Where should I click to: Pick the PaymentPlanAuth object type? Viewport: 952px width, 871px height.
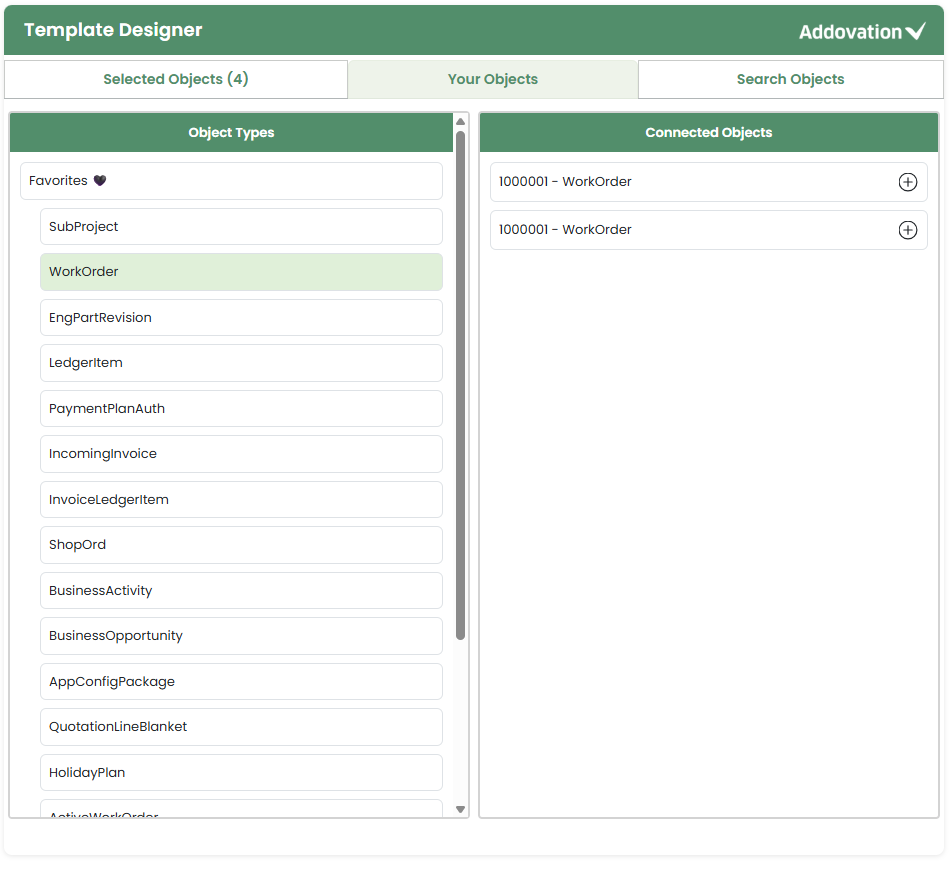click(241, 408)
